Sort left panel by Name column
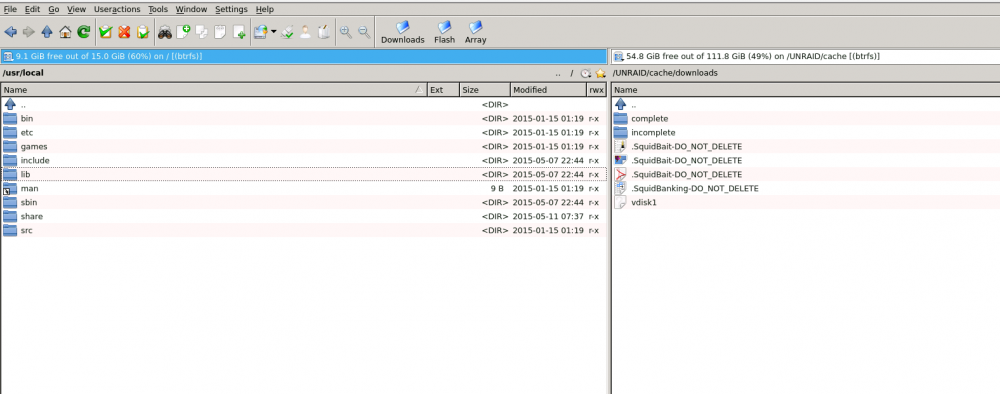 (214, 90)
